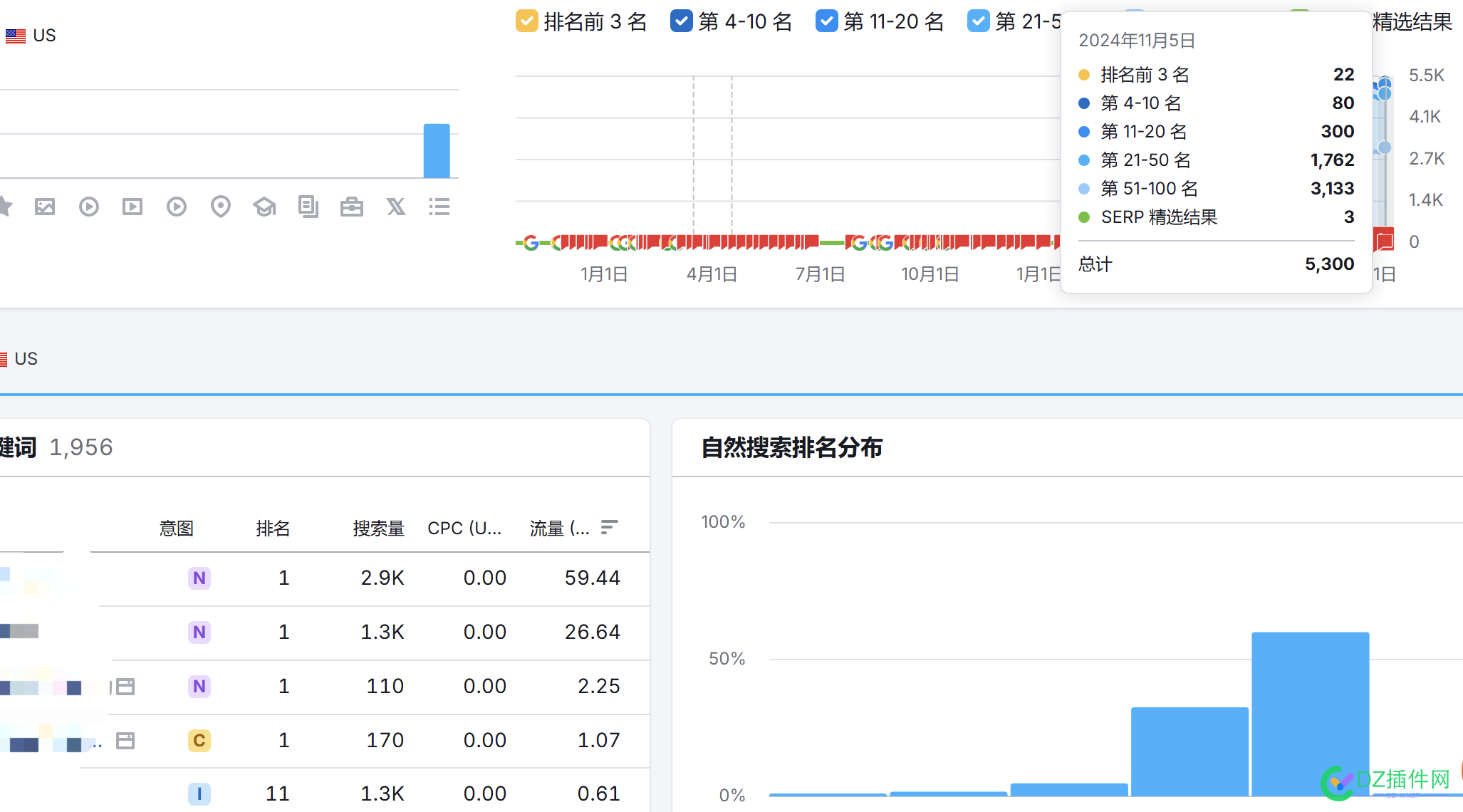Click the 4月1日 axis label
The image size is (1463, 812).
tap(712, 274)
